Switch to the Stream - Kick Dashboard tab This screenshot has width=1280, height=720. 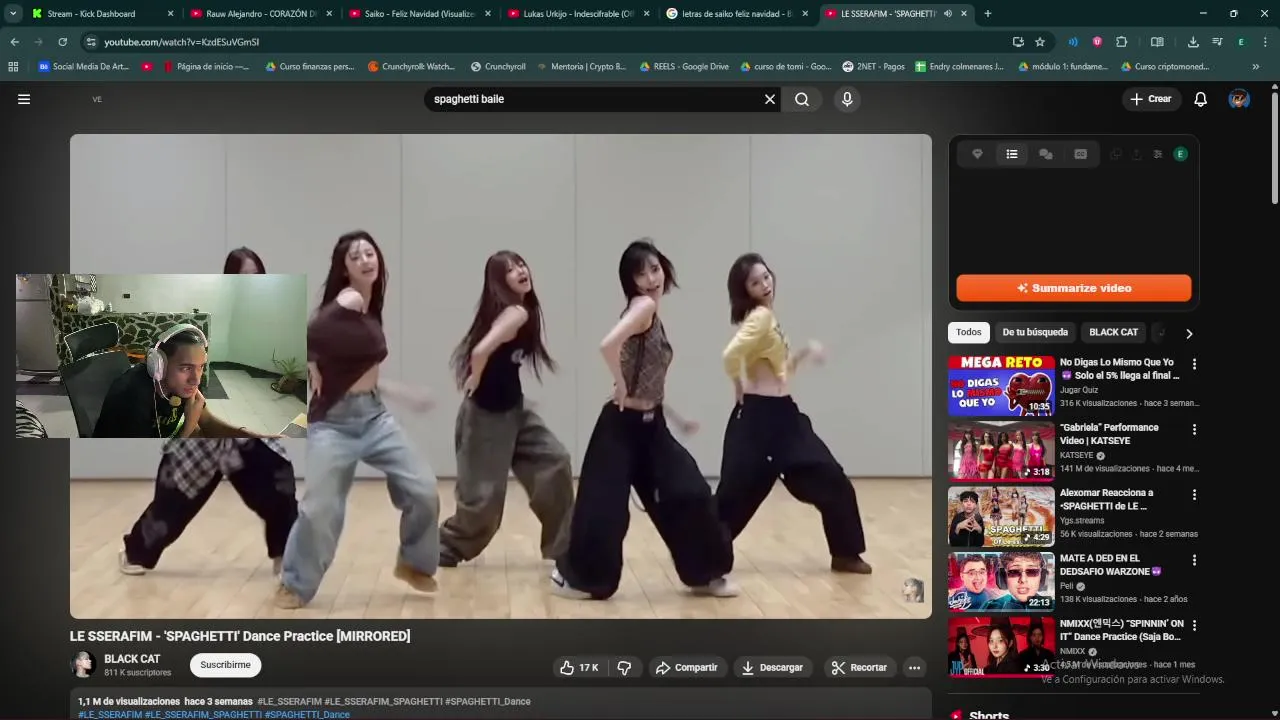[x=100, y=14]
